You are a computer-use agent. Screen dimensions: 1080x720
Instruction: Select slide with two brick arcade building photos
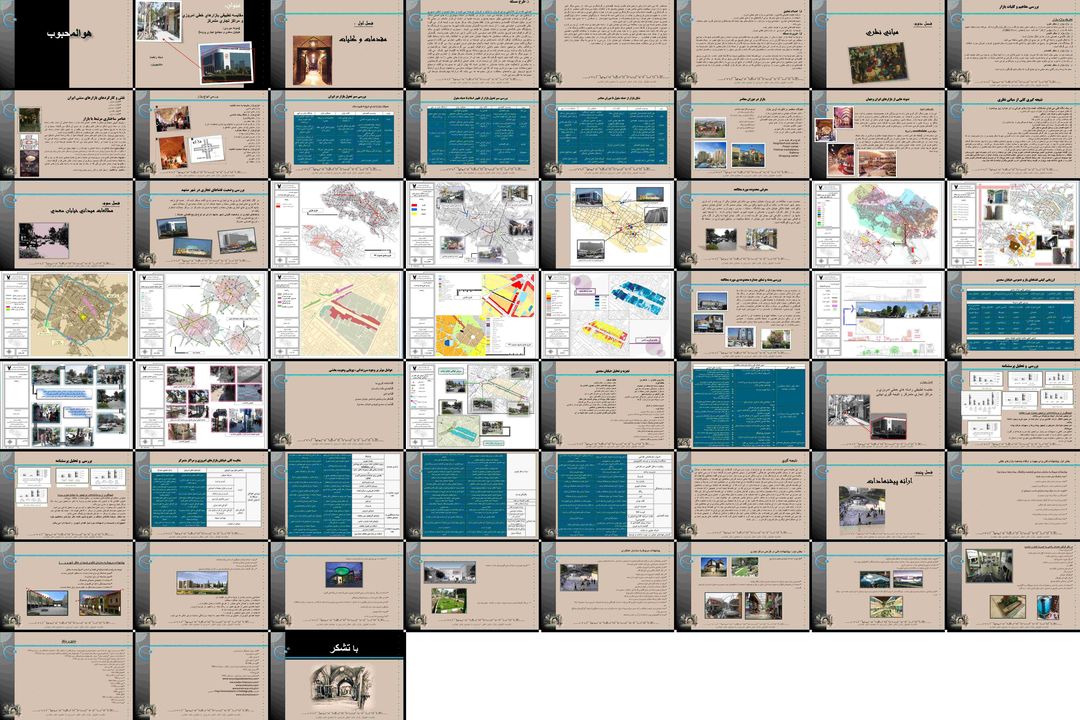click(67, 586)
